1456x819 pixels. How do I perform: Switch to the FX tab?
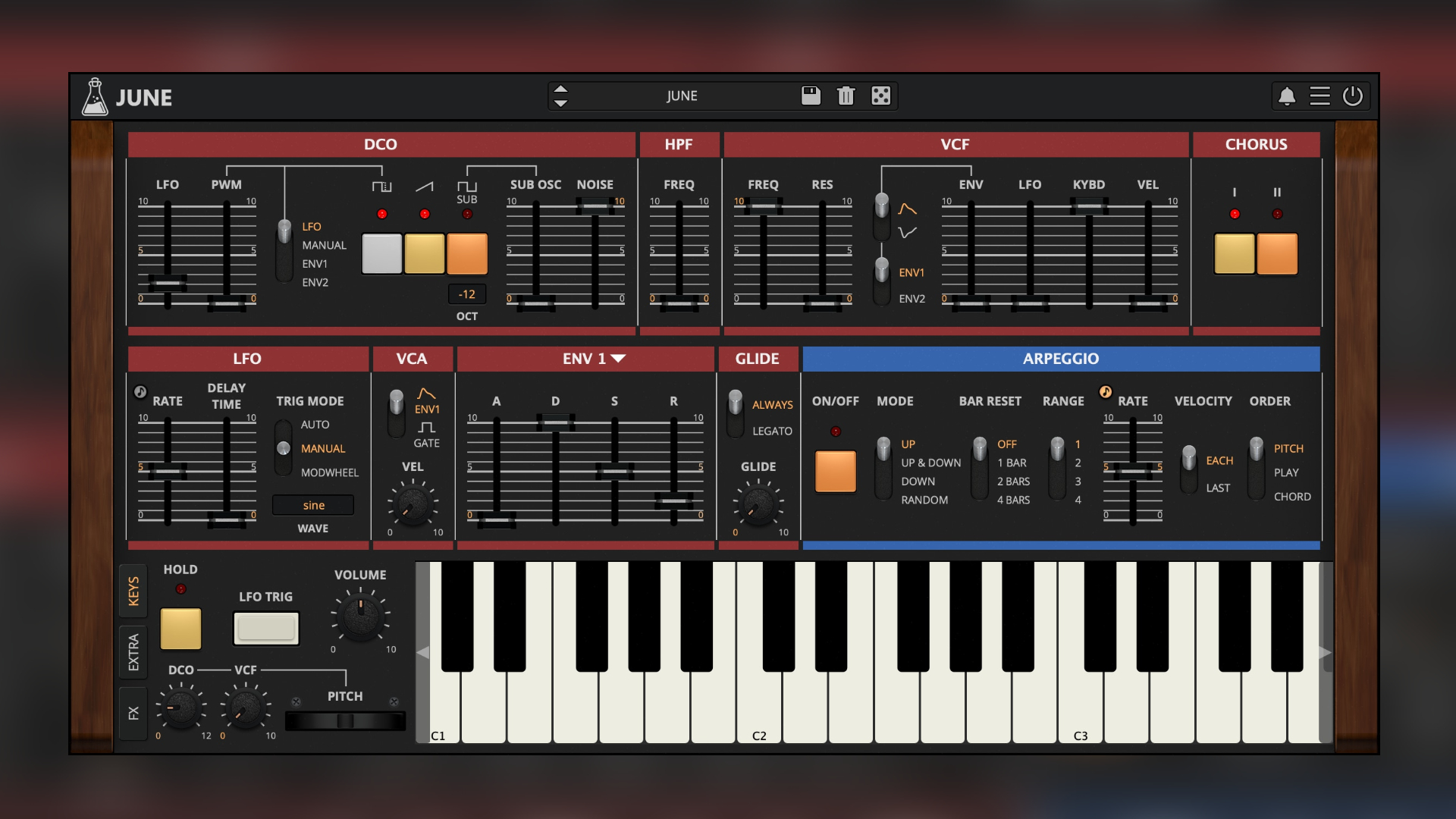[x=133, y=713]
